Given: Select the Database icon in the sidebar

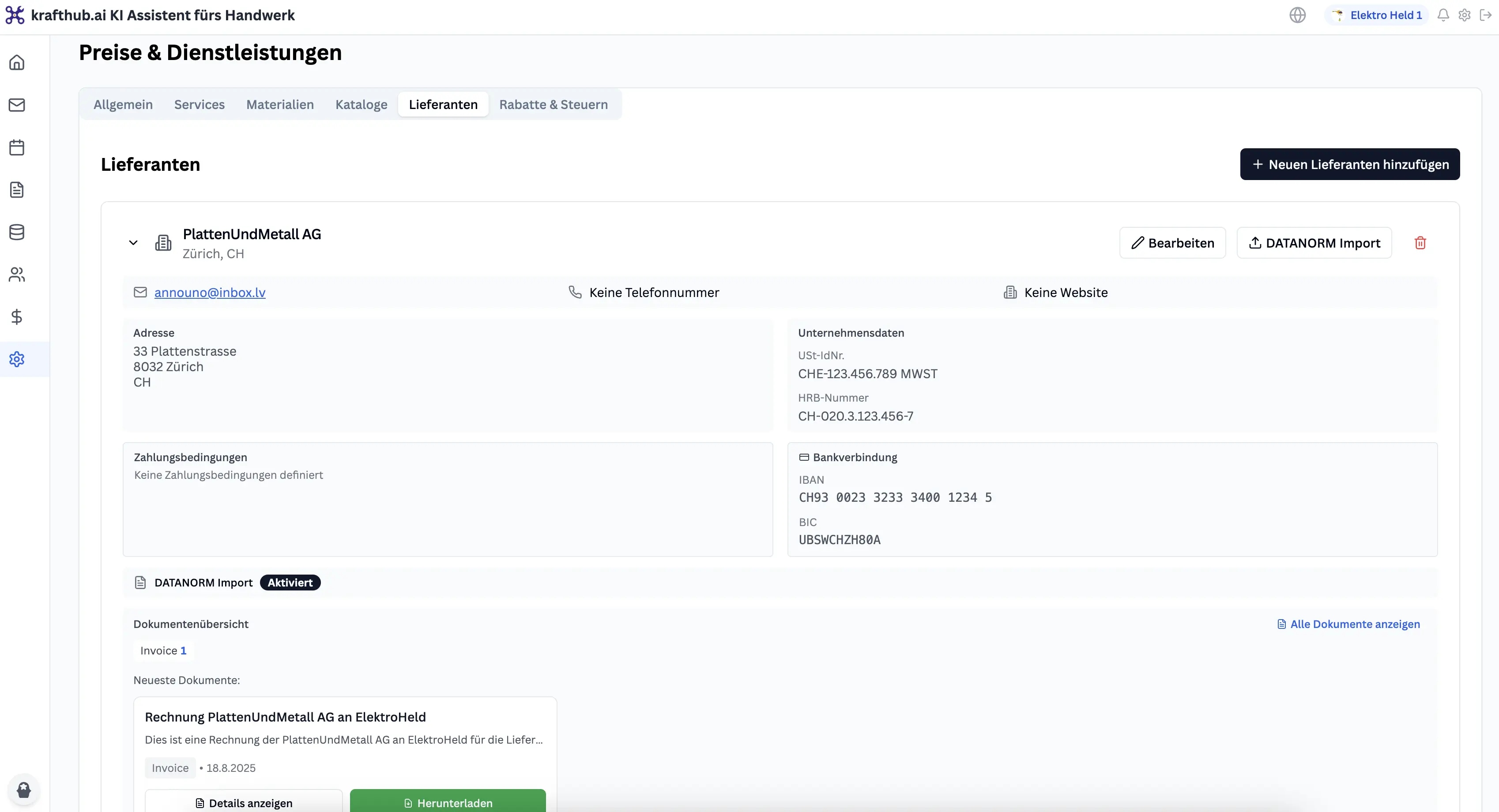Looking at the screenshot, I should pos(17,232).
